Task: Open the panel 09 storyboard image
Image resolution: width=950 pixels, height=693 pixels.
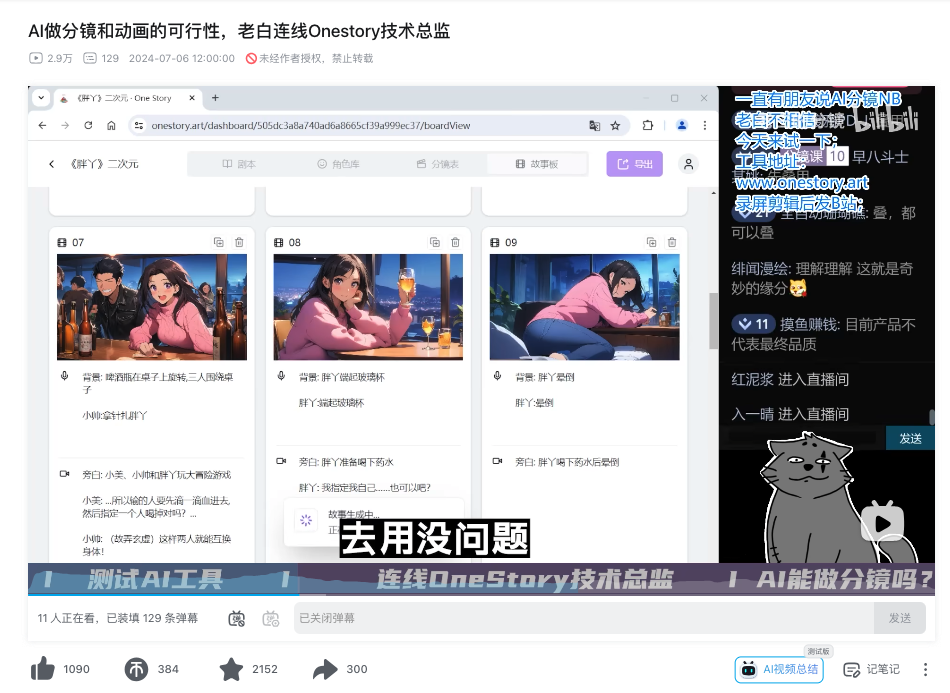Action: click(x=585, y=307)
